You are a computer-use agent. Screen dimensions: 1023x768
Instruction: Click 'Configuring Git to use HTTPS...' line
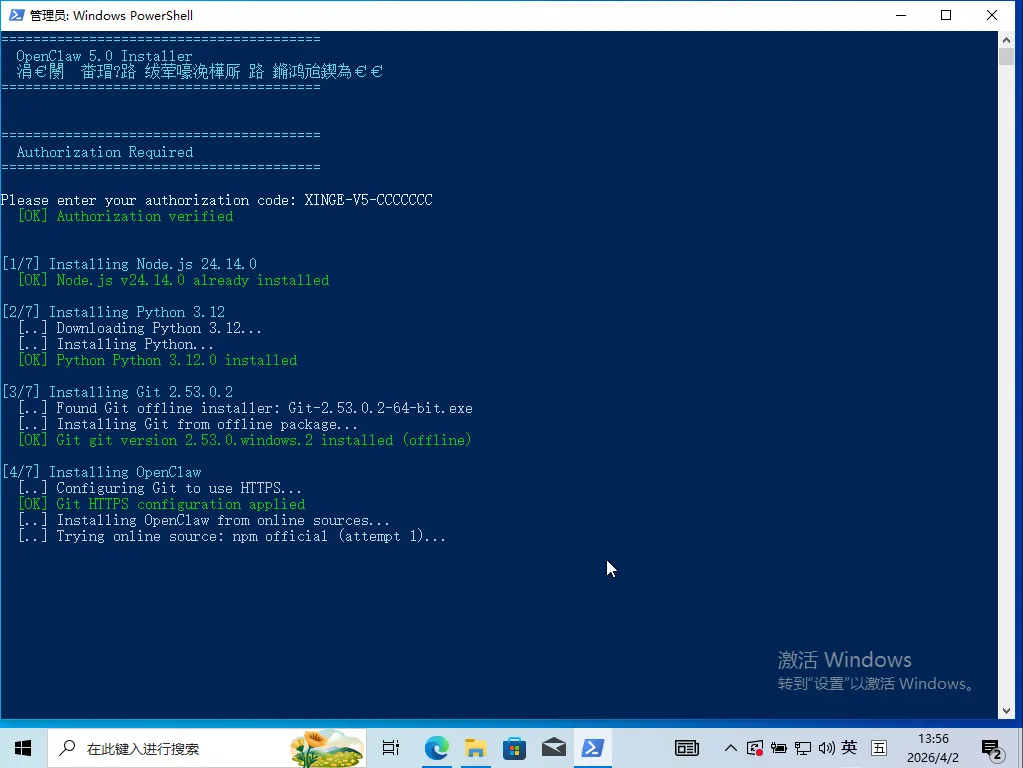coord(160,488)
